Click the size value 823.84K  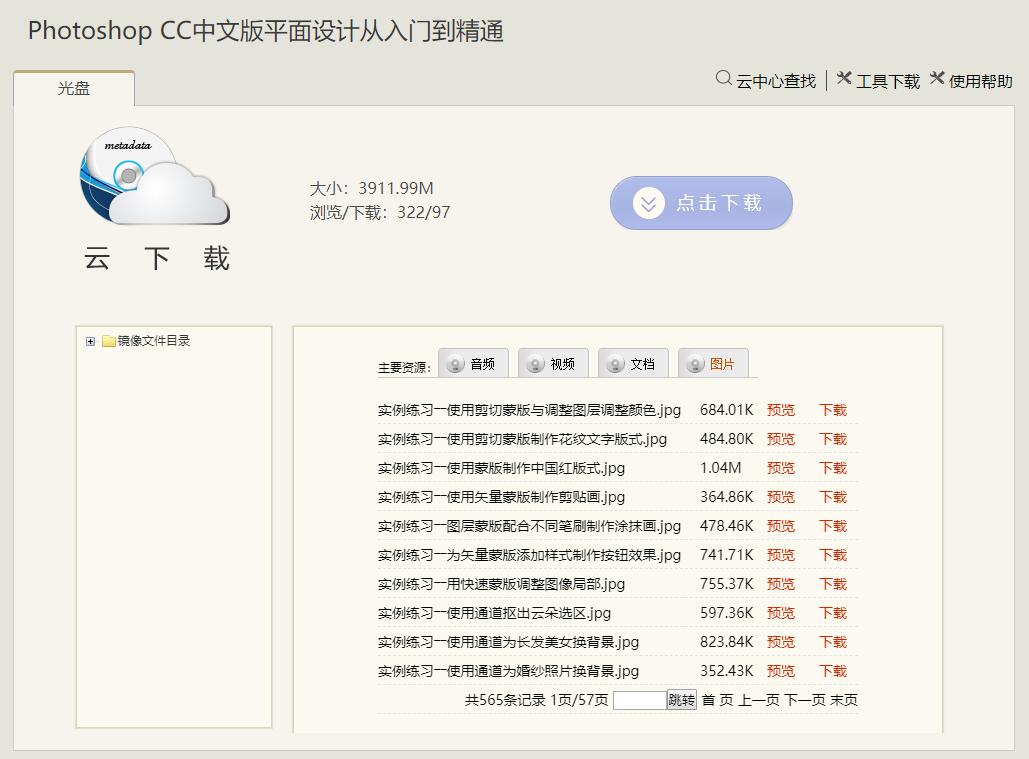[726, 642]
